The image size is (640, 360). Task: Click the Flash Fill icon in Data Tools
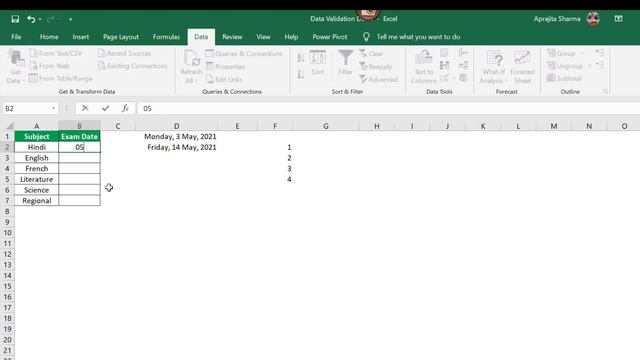444,53
